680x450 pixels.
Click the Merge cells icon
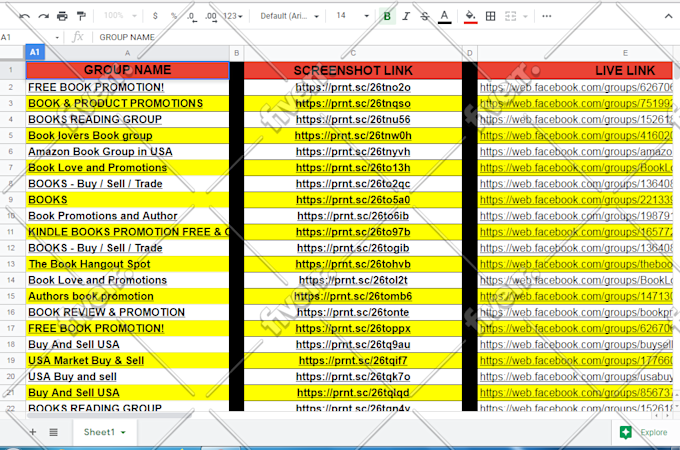(x=510, y=16)
